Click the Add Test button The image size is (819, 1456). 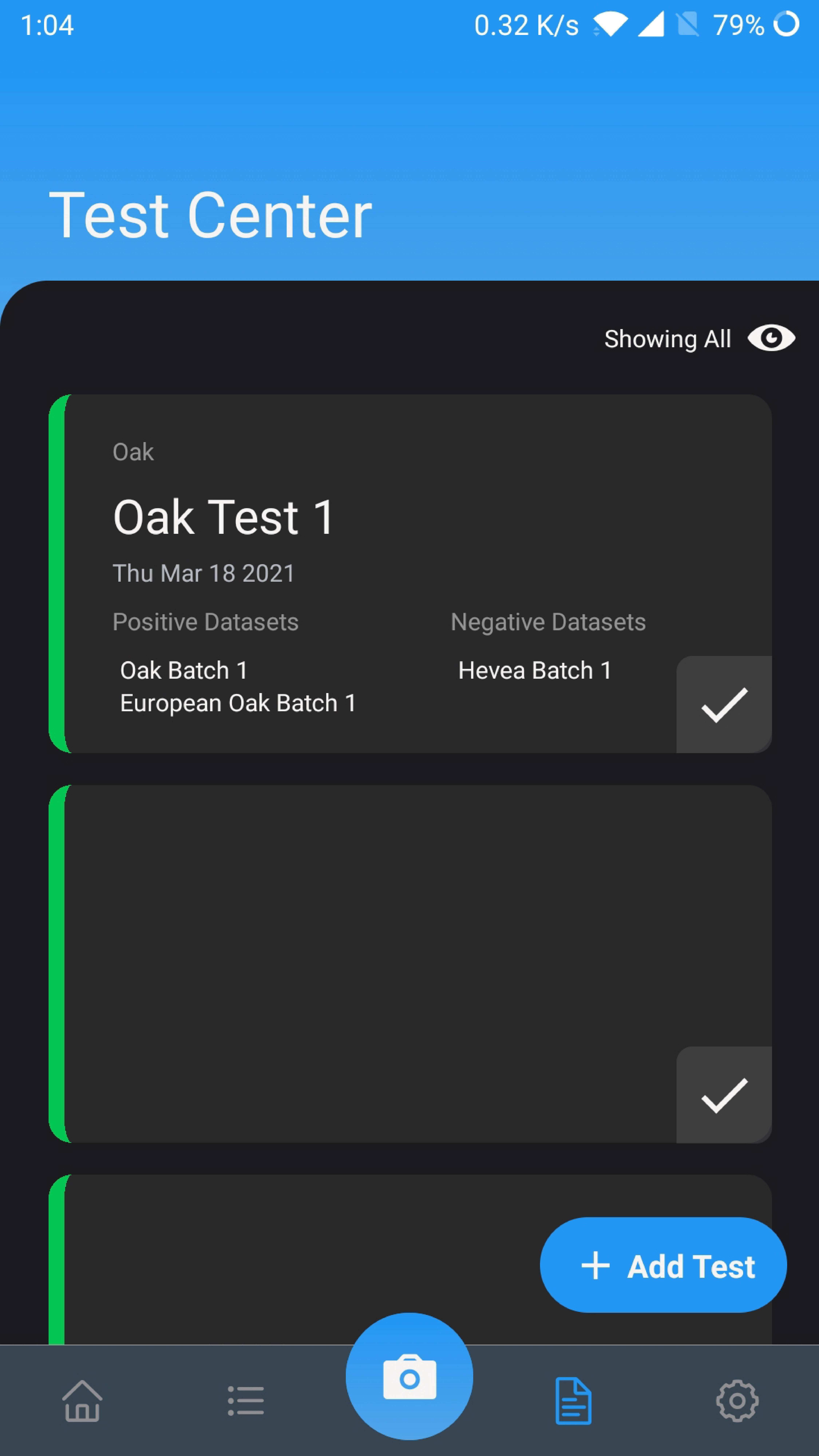click(663, 1265)
